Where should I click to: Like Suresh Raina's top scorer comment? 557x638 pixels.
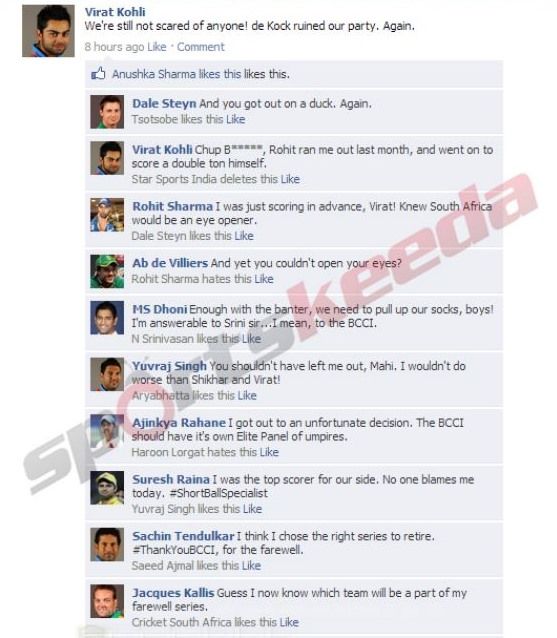[252, 509]
